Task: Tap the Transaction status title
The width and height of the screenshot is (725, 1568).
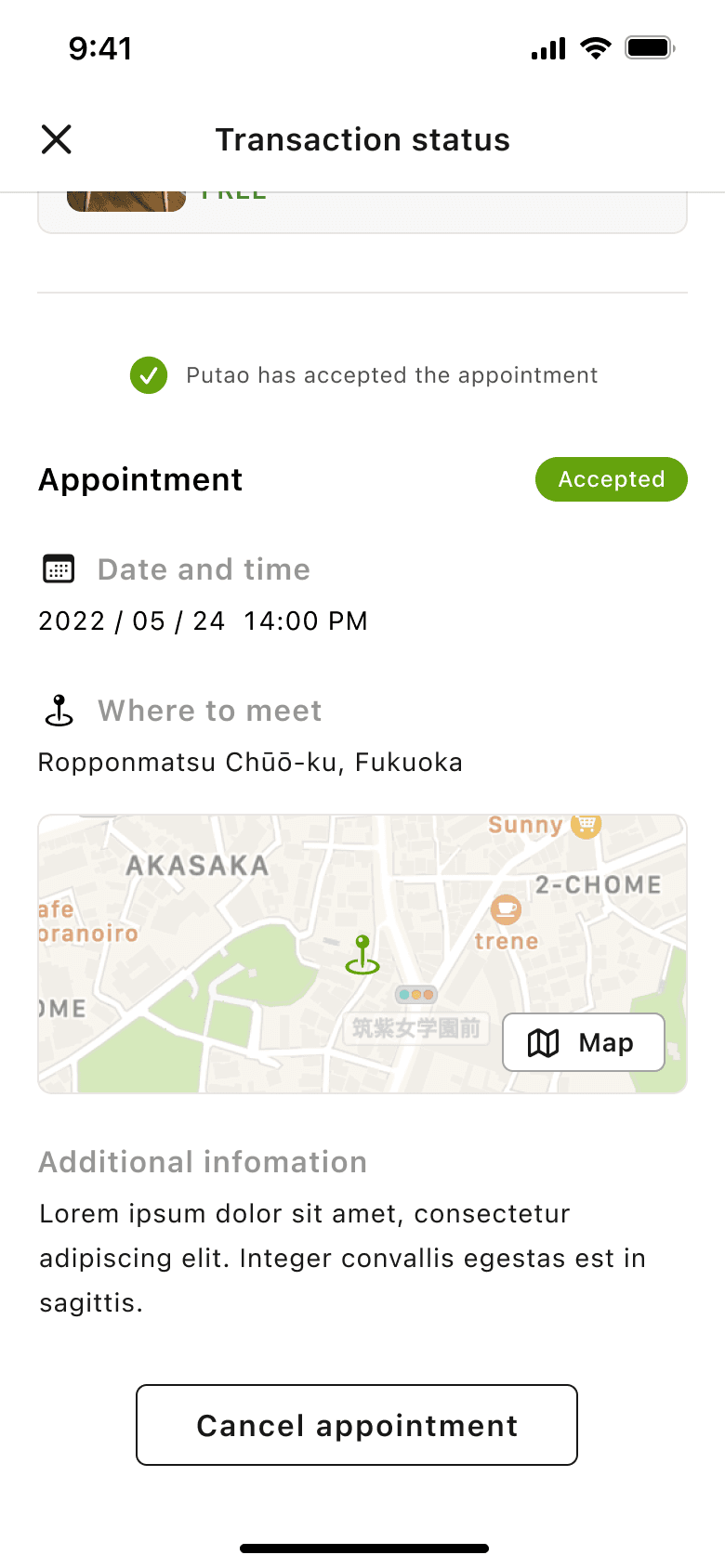Action: coord(362,139)
